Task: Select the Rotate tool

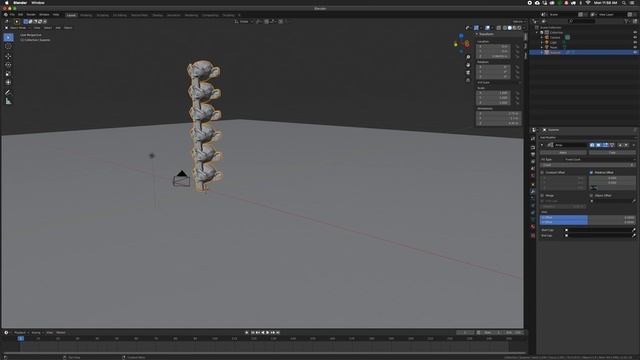Action: tap(8, 65)
